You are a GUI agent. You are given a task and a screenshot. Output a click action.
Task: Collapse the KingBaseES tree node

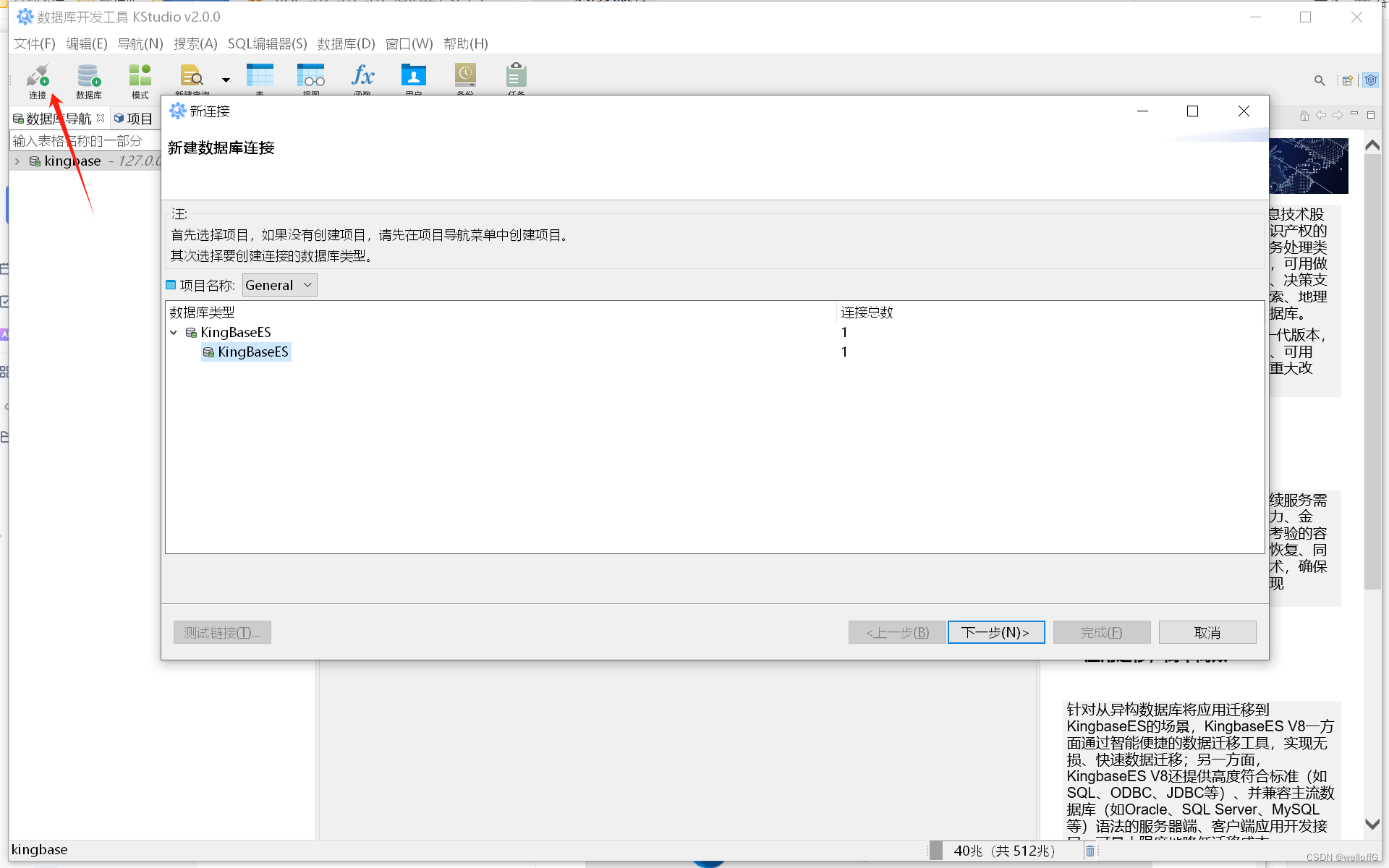coord(174,332)
